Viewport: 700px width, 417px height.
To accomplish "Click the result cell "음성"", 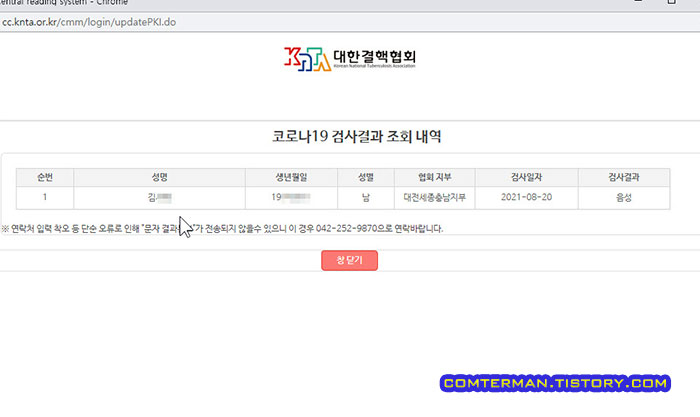I will (x=624, y=197).
